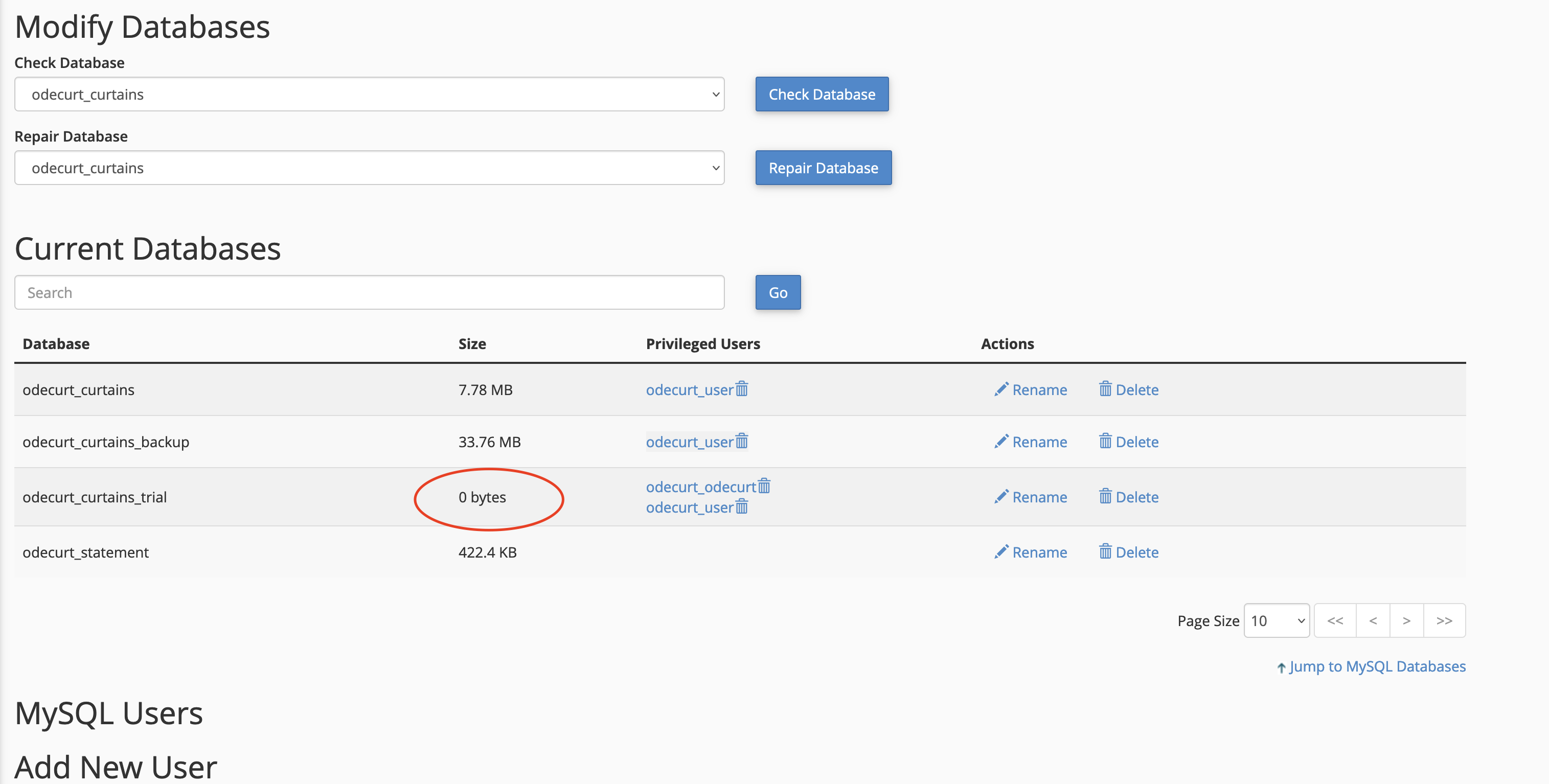The image size is (1549, 784).
Task: Go to first page of databases
Action: 1335,620
